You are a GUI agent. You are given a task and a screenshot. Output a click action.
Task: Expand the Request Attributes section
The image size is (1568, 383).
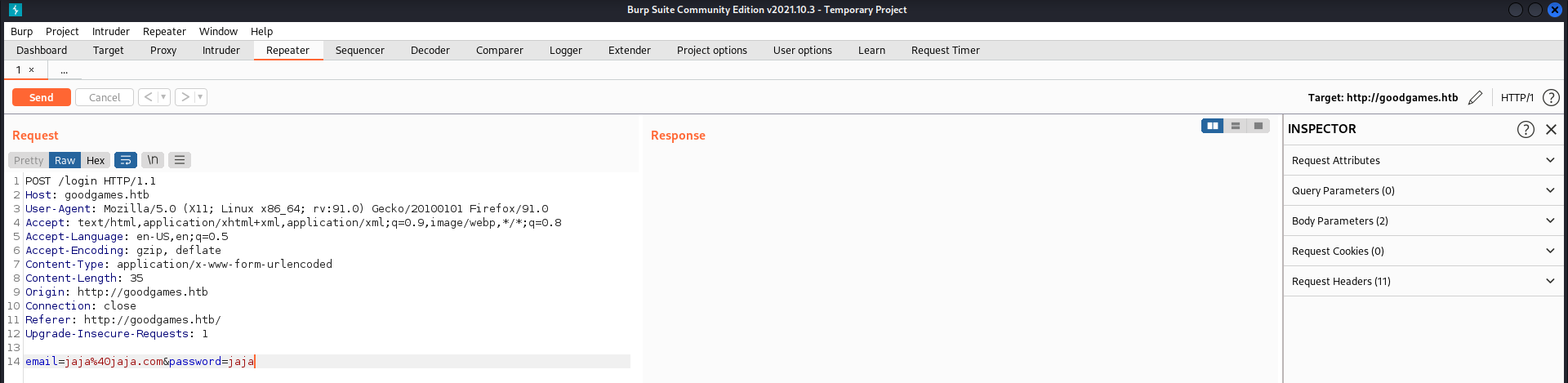(1423, 160)
